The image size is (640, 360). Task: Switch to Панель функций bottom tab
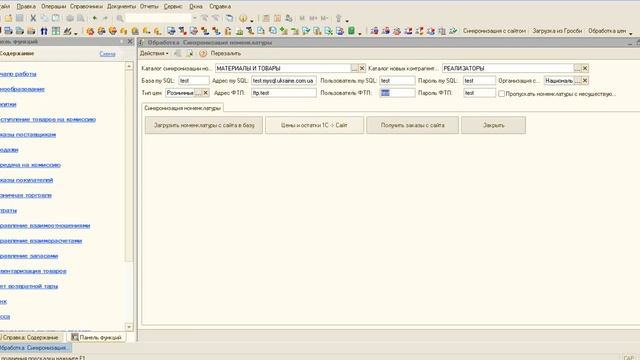[x=96, y=338]
